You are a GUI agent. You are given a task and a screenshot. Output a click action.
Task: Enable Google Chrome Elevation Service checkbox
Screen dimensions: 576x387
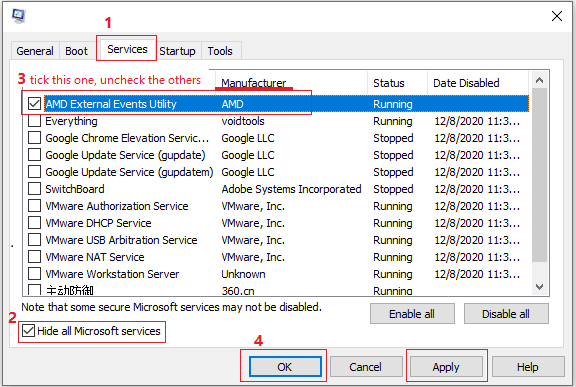(x=35, y=138)
